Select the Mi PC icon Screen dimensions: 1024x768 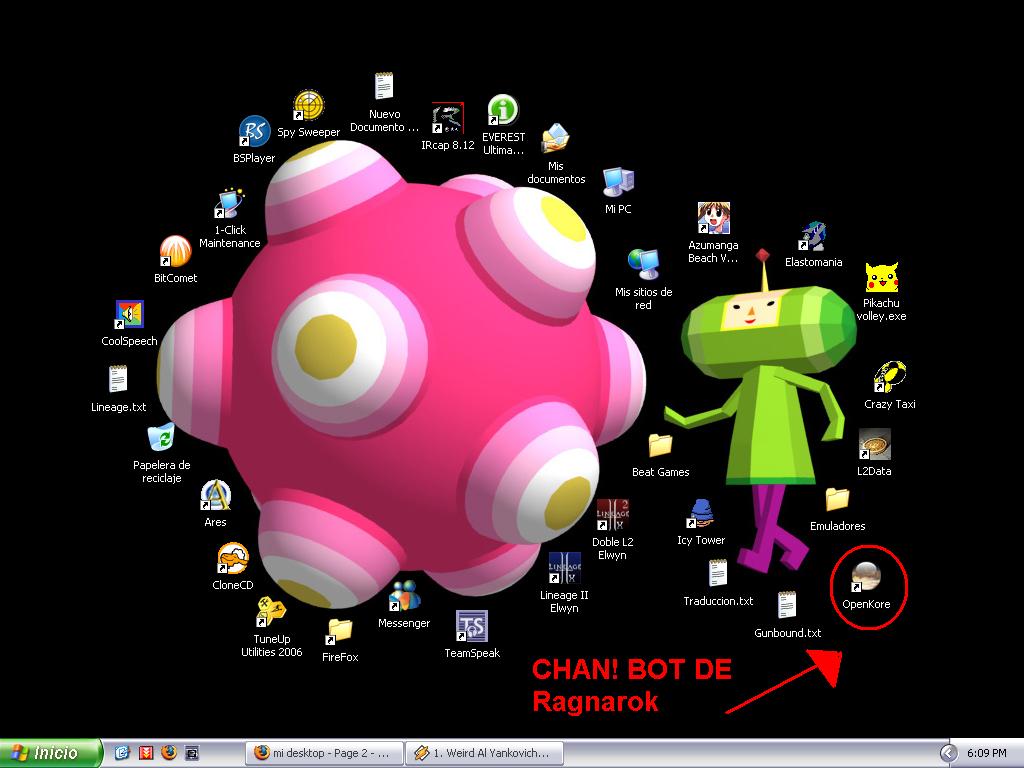click(x=618, y=182)
